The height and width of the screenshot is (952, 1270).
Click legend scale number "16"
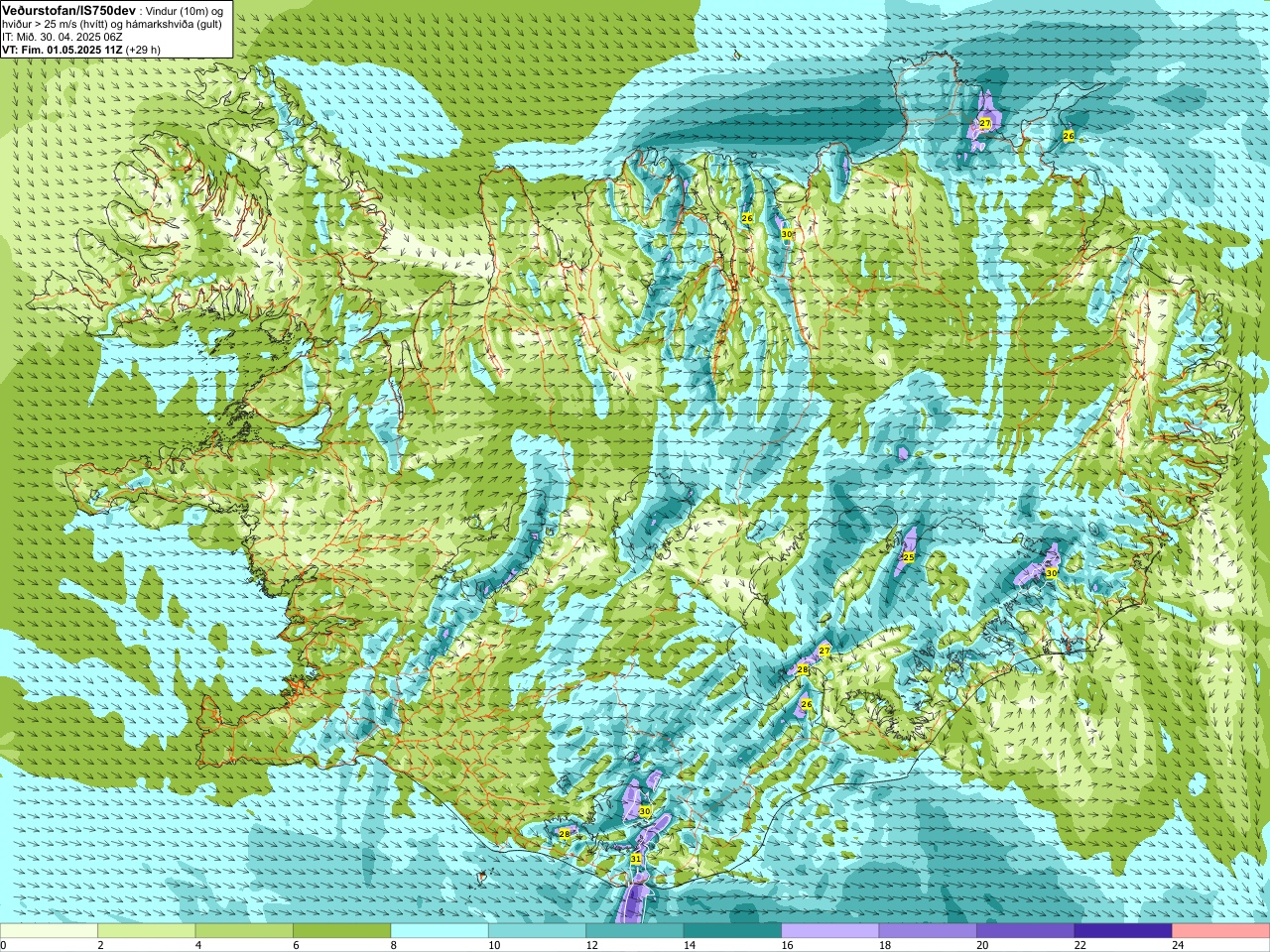click(787, 945)
